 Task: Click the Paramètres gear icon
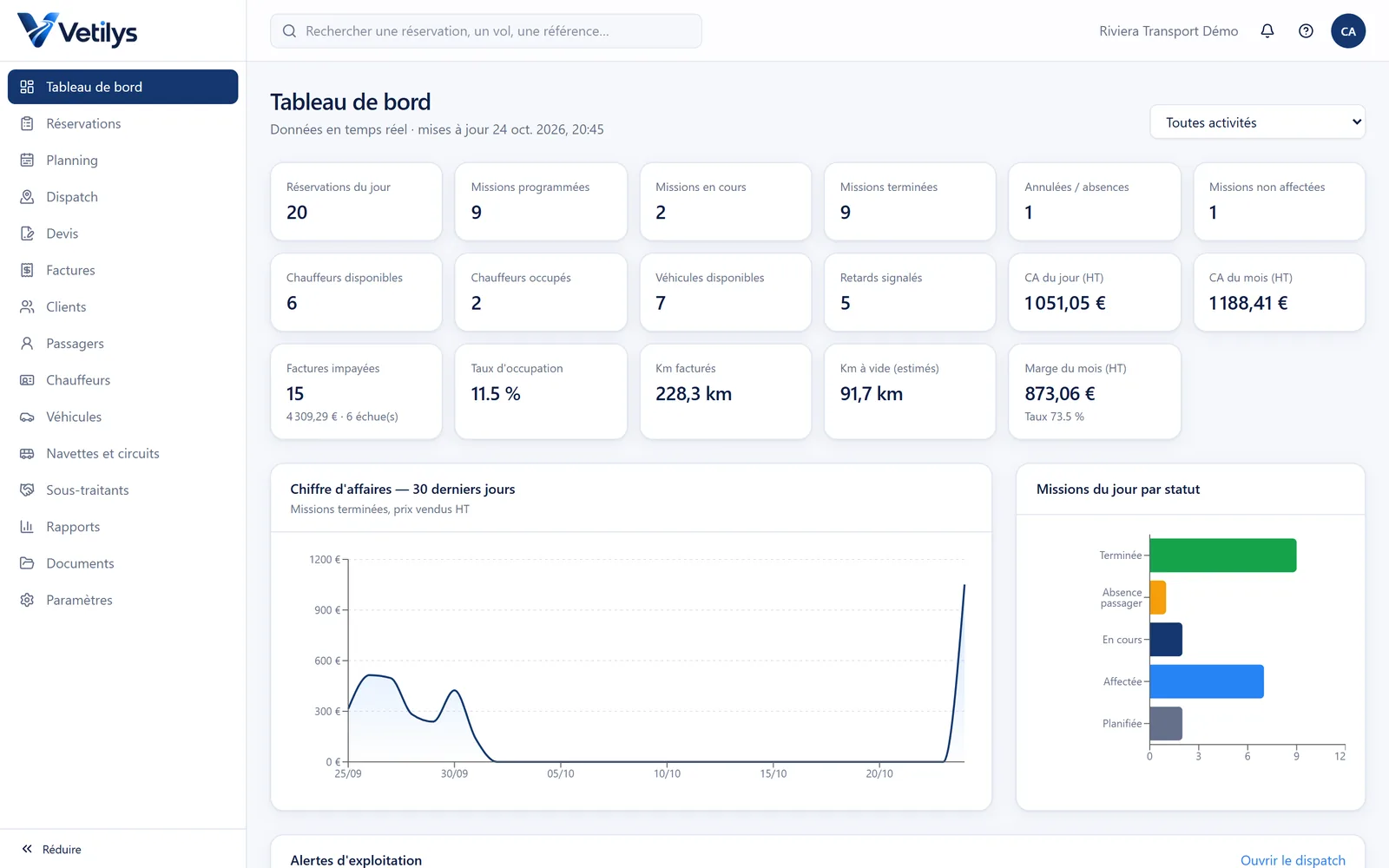click(27, 600)
